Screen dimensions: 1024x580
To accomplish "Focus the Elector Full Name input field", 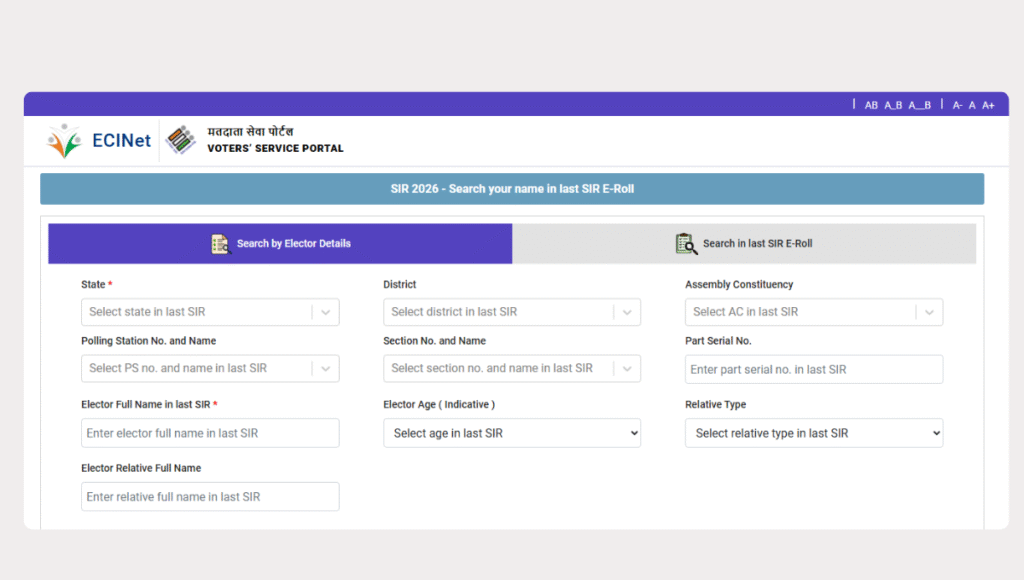I will click(x=210, y=433).
